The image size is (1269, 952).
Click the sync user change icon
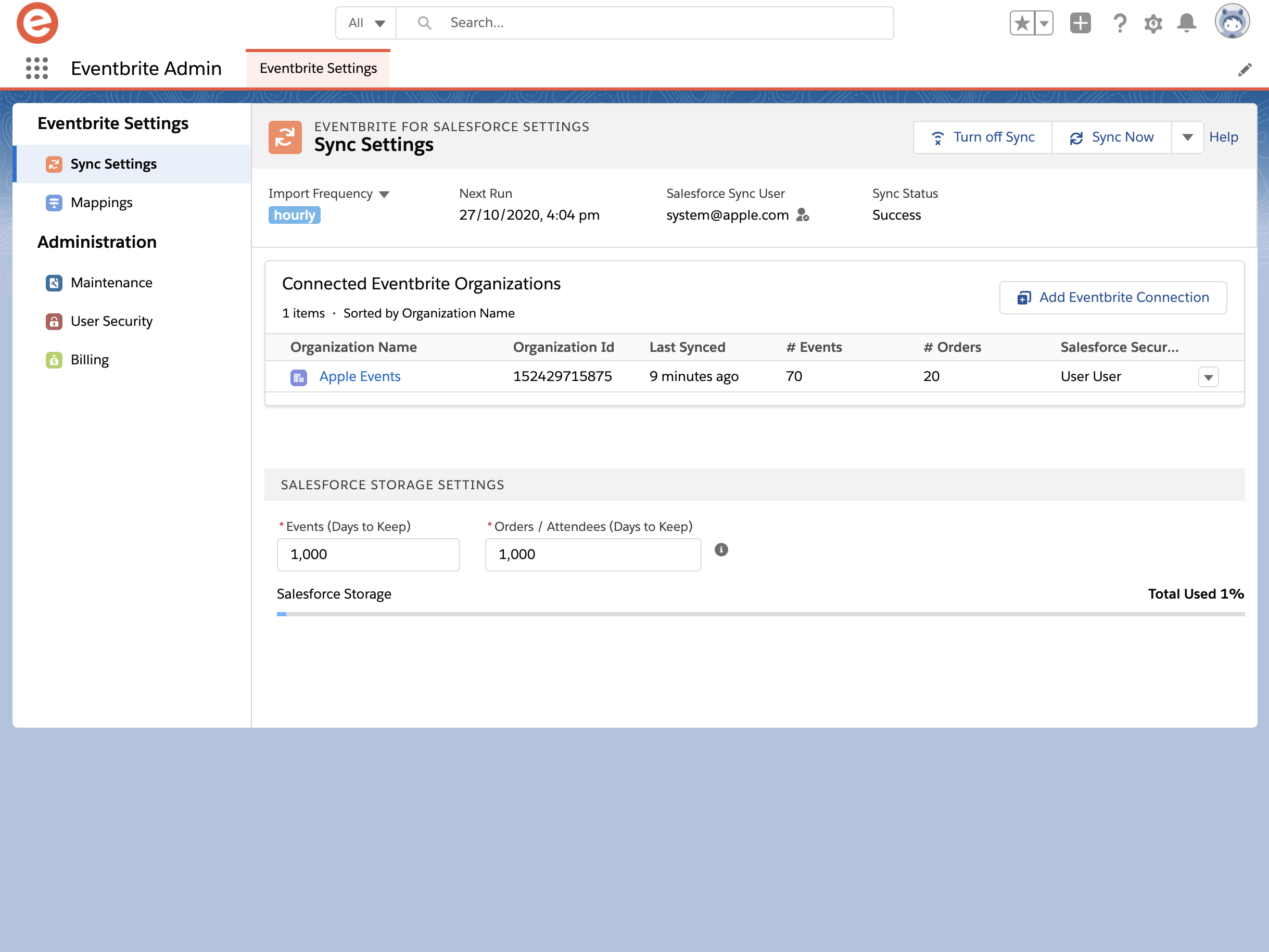click(x=803, y=215)
